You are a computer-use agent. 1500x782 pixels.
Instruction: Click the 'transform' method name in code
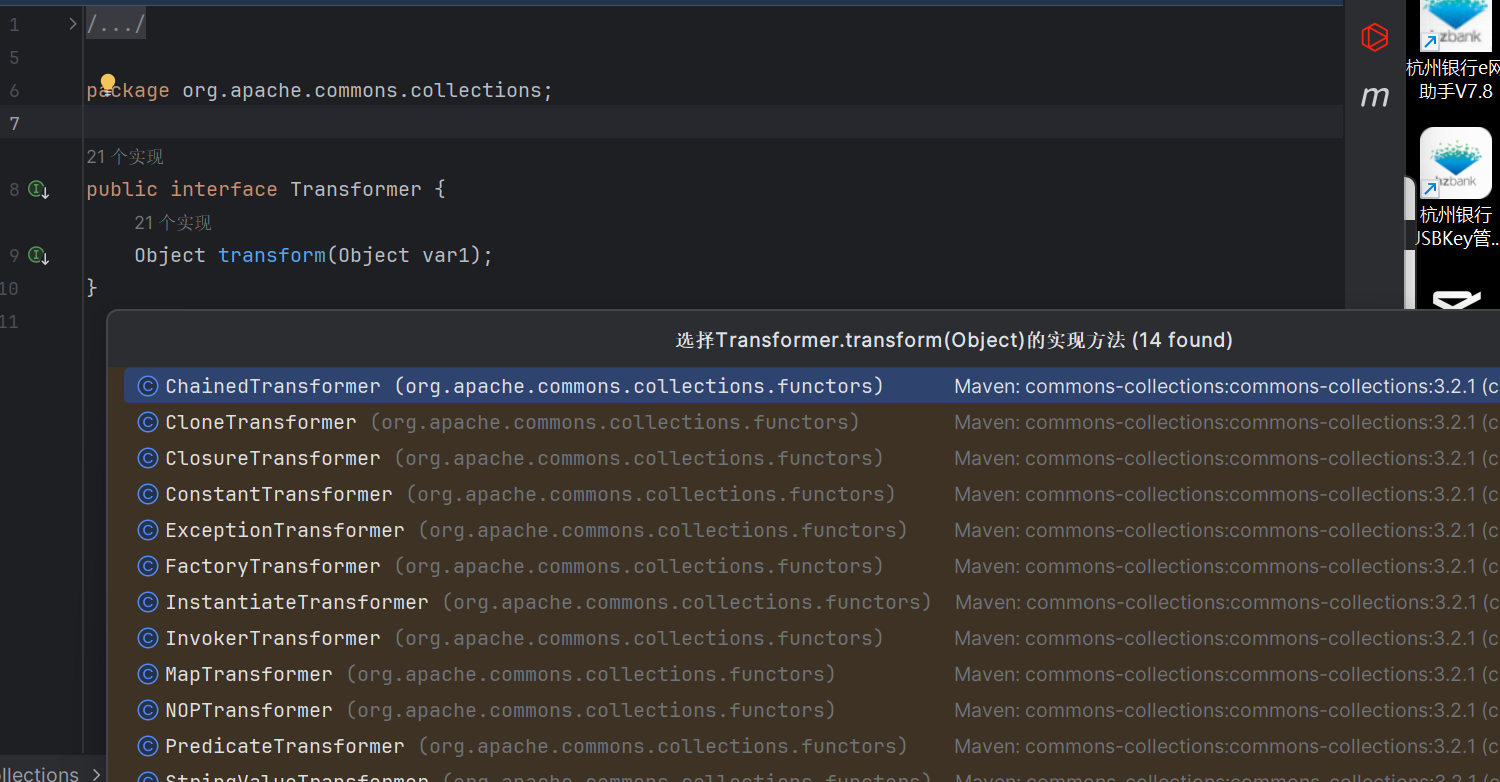pyautogui.click(x=272, y=256)
